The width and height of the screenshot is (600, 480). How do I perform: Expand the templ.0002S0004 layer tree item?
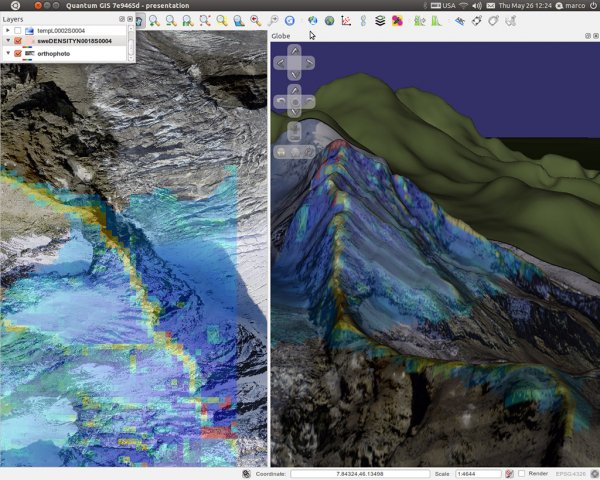[8, 30]
